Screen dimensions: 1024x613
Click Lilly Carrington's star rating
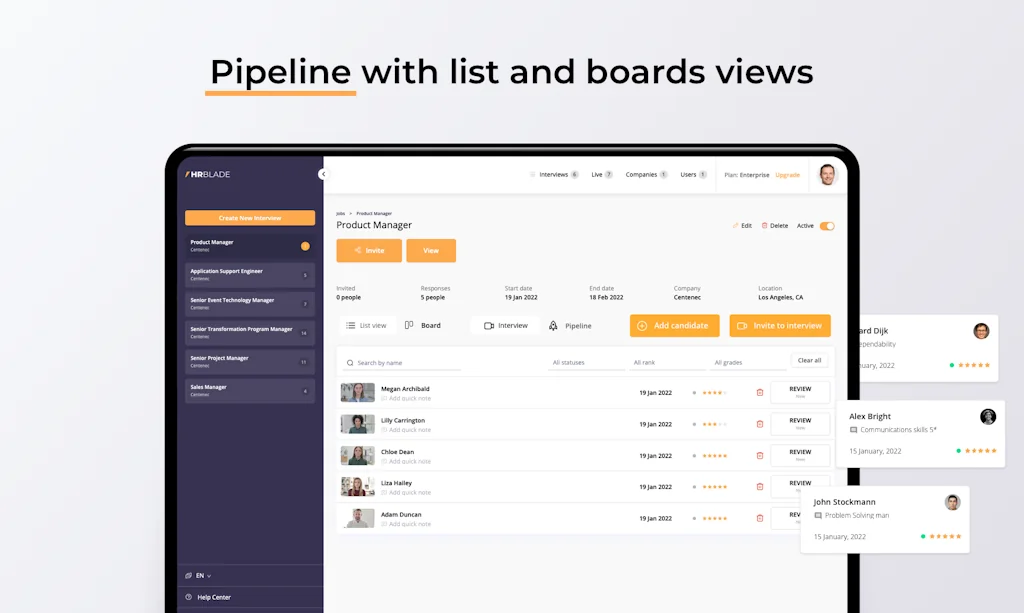tap(714, 424)
